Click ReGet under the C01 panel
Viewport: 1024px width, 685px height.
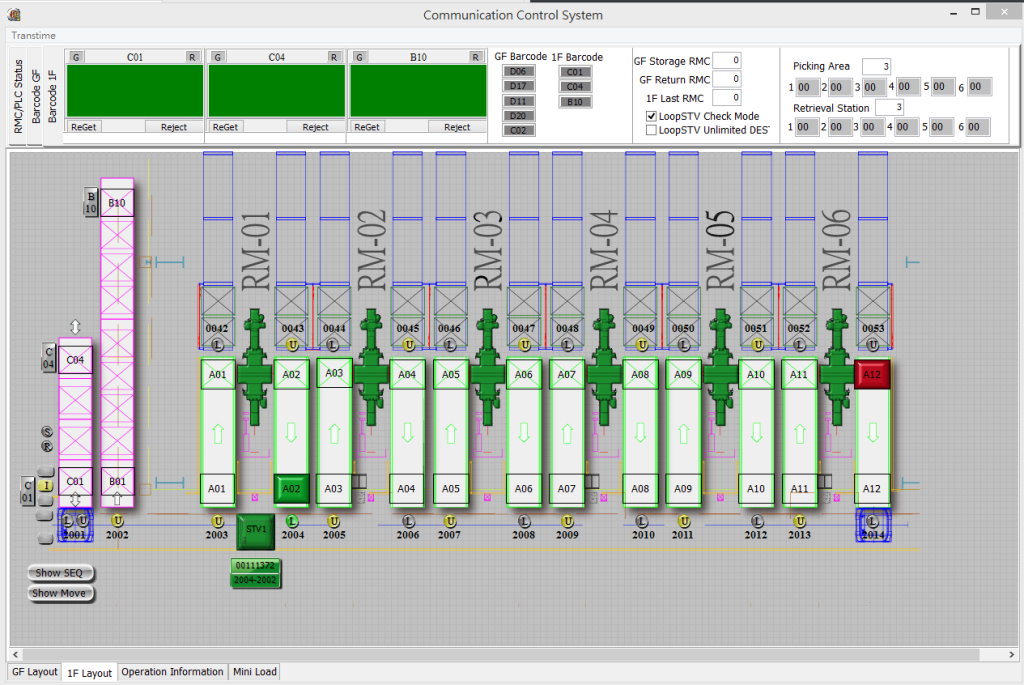pos(83,127)
